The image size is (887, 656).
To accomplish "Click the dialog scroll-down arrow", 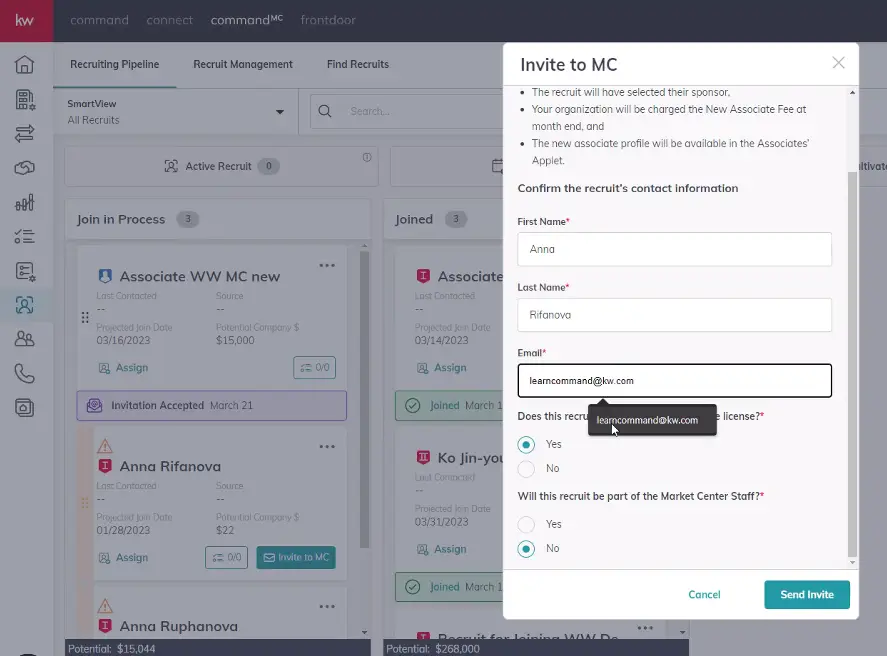I will 852,563.
